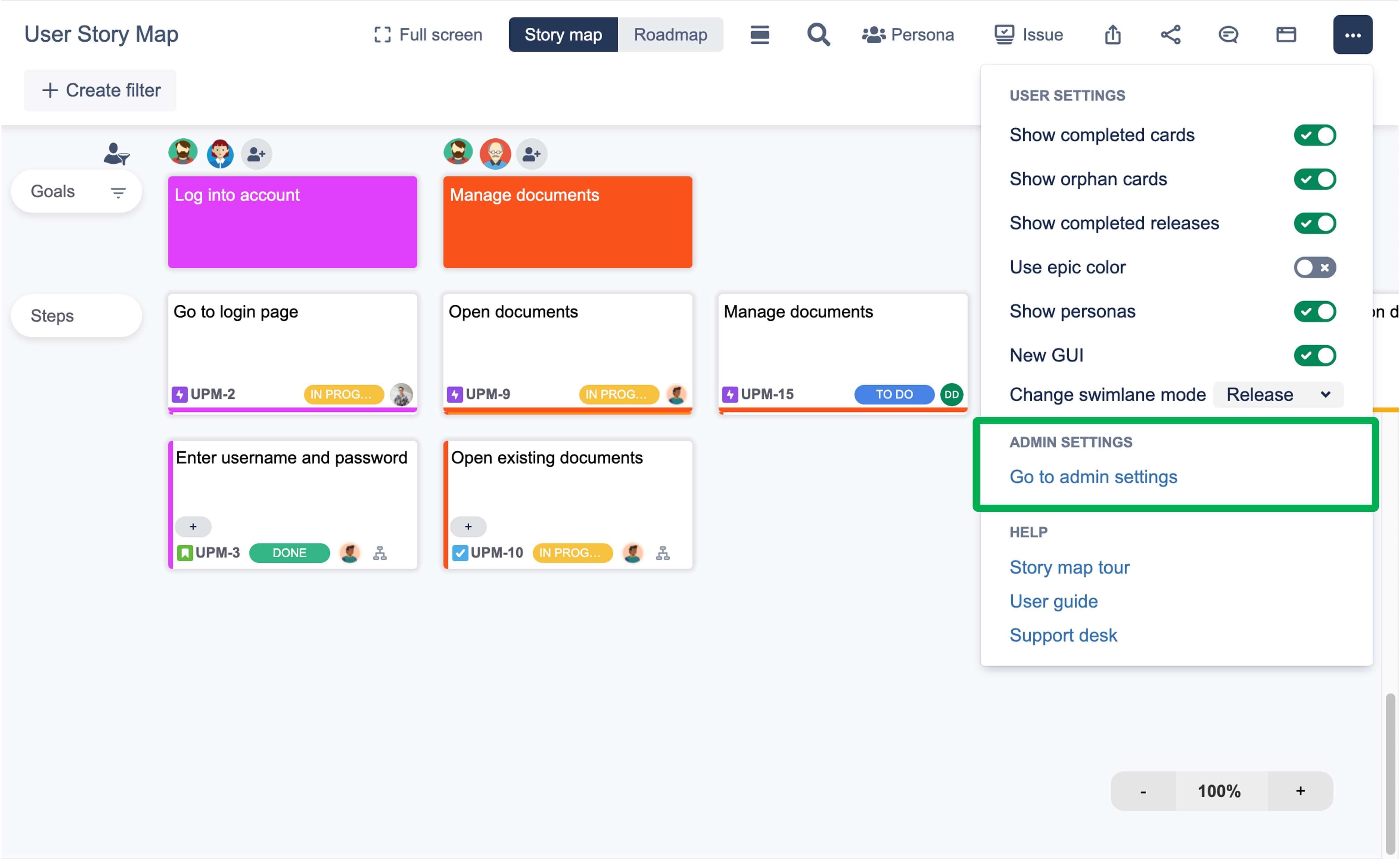Image resolution: width=1400 pixels, height=859 pixels.
Task: Click the search magnifier icon
Action: 818,35
